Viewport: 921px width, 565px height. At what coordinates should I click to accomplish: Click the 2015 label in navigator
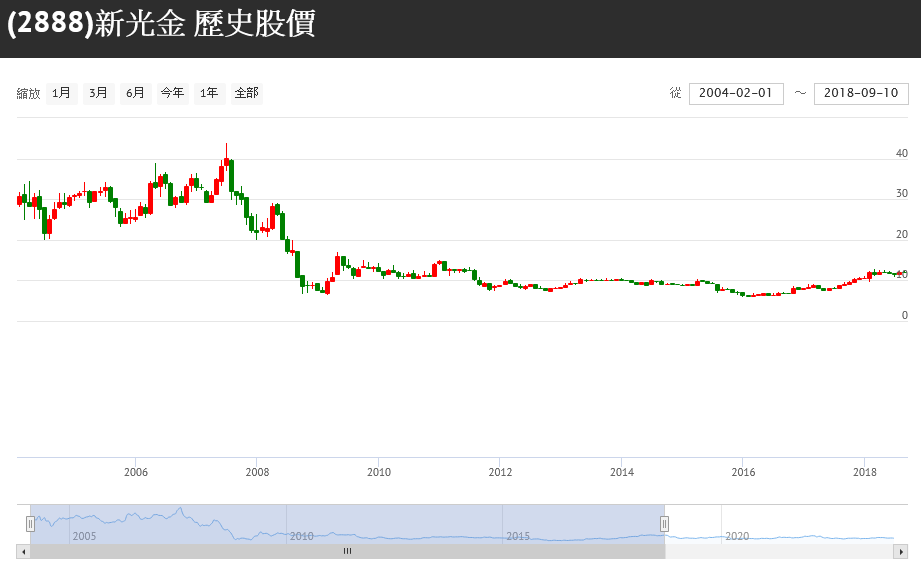(518, 536)
